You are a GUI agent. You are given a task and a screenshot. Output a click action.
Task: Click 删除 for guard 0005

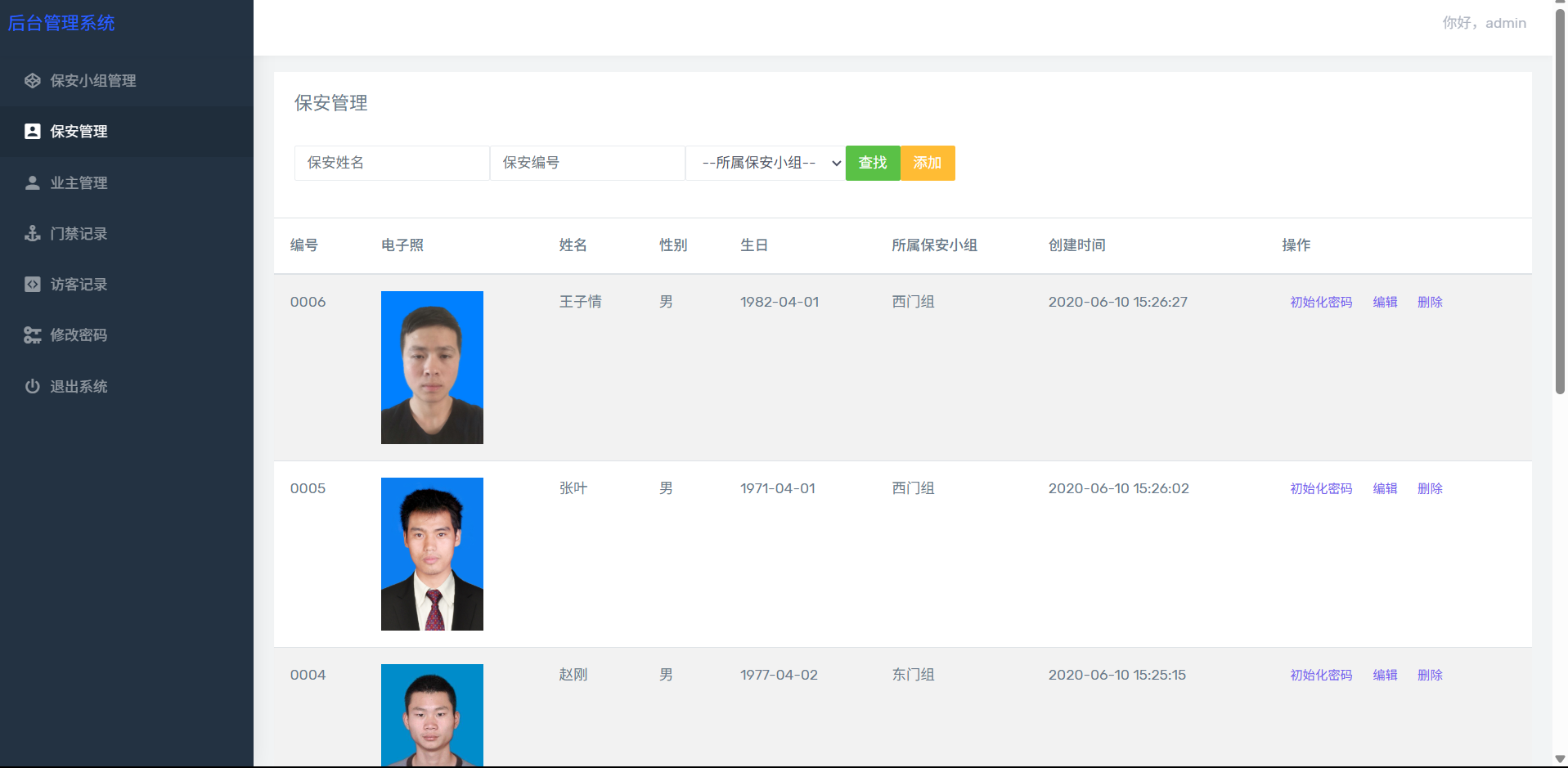tap(1430, 488)
